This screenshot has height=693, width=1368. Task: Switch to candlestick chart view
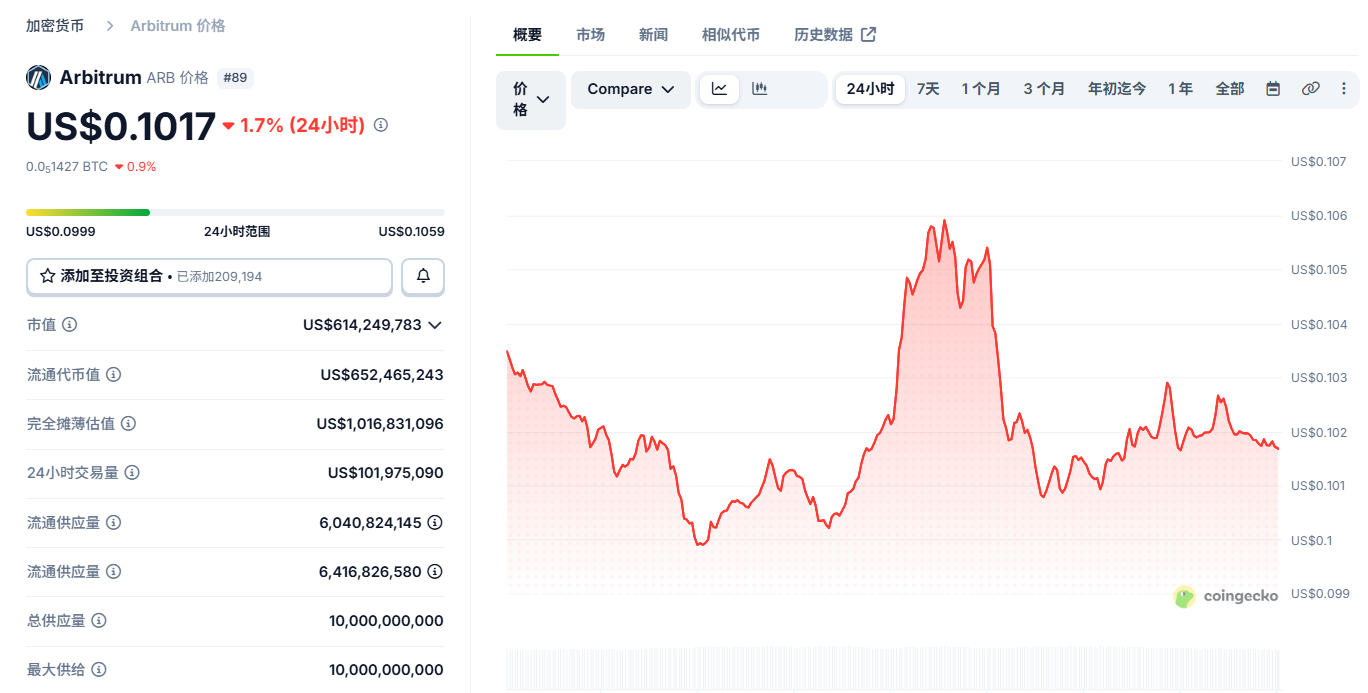tap(760, 89)
